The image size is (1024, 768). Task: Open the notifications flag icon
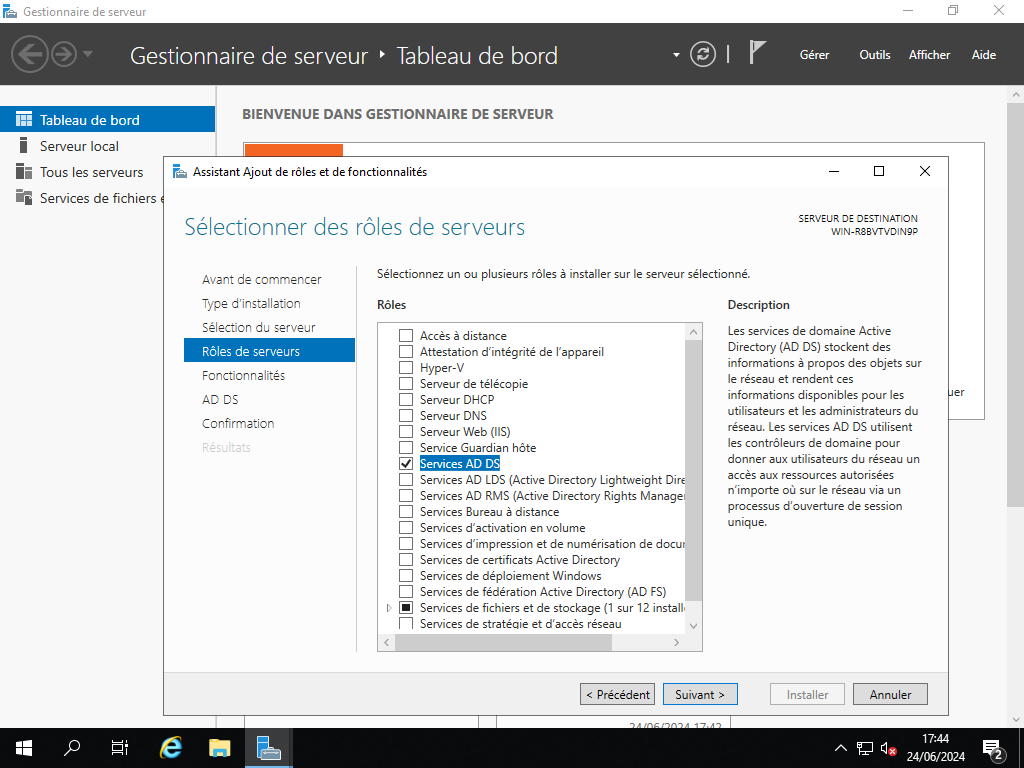coord(757,53)
